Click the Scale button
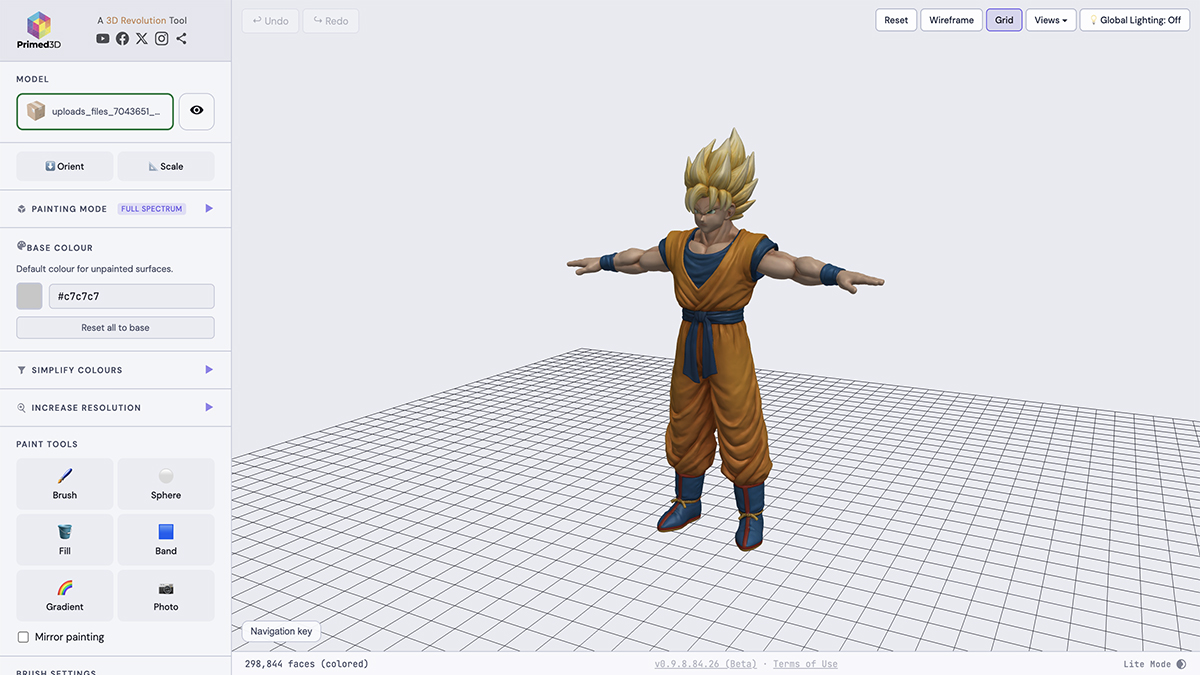The height and width of the screenshot is (675, 1200). (x=166, y=166)
